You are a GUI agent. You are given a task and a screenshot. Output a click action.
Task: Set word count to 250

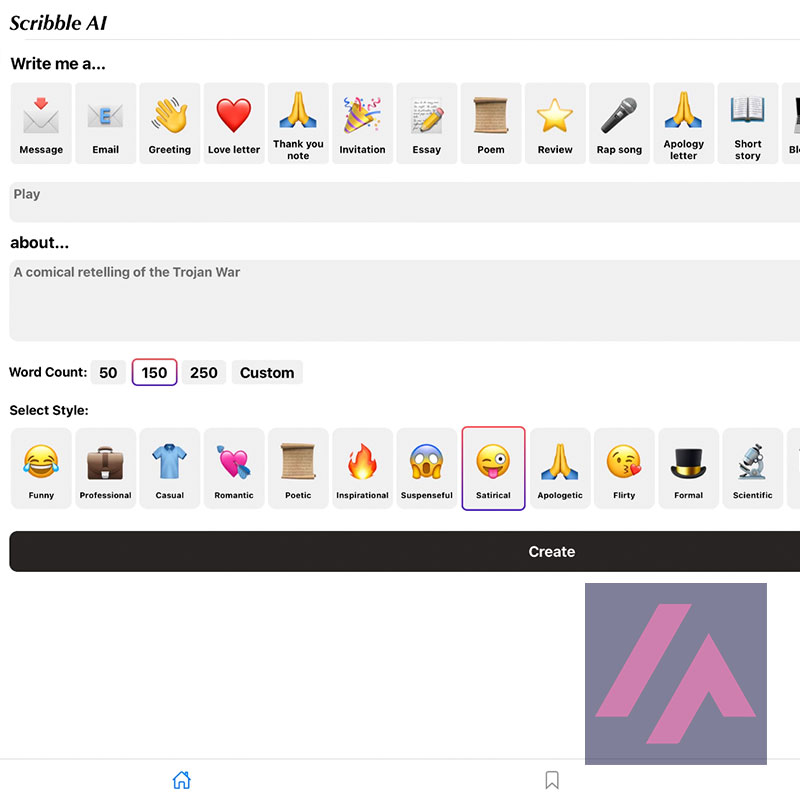pyautogui.click(x=204, y=373)
